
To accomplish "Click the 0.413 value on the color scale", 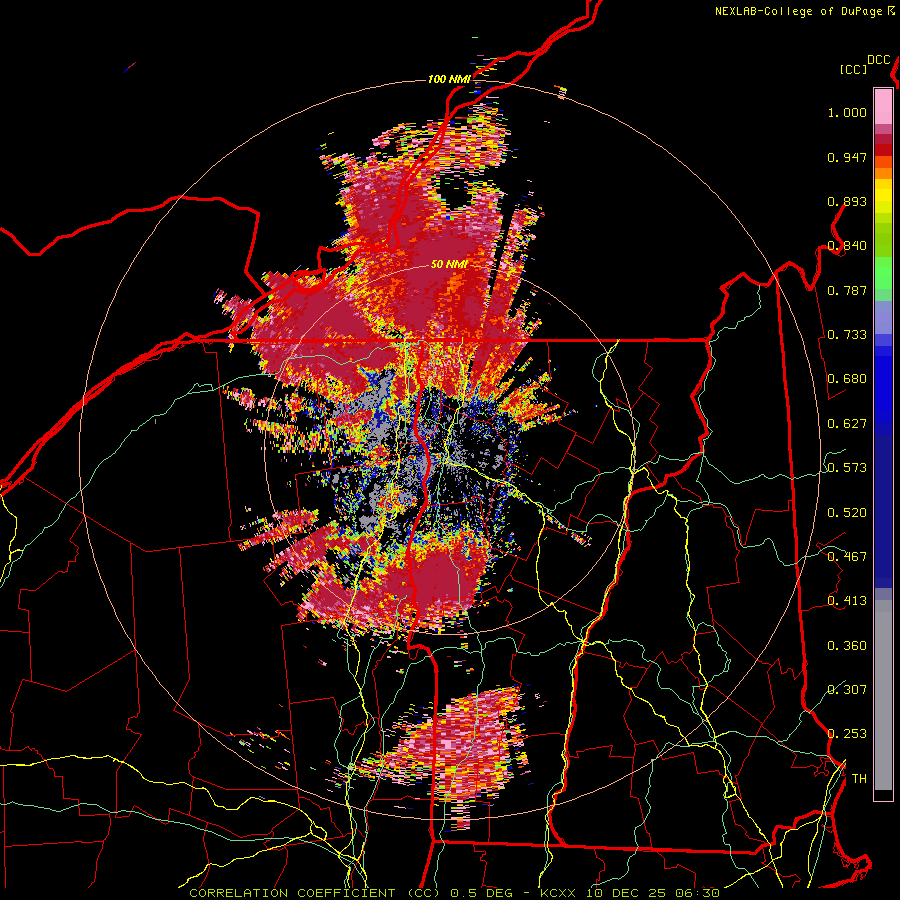I will point(847,601).
